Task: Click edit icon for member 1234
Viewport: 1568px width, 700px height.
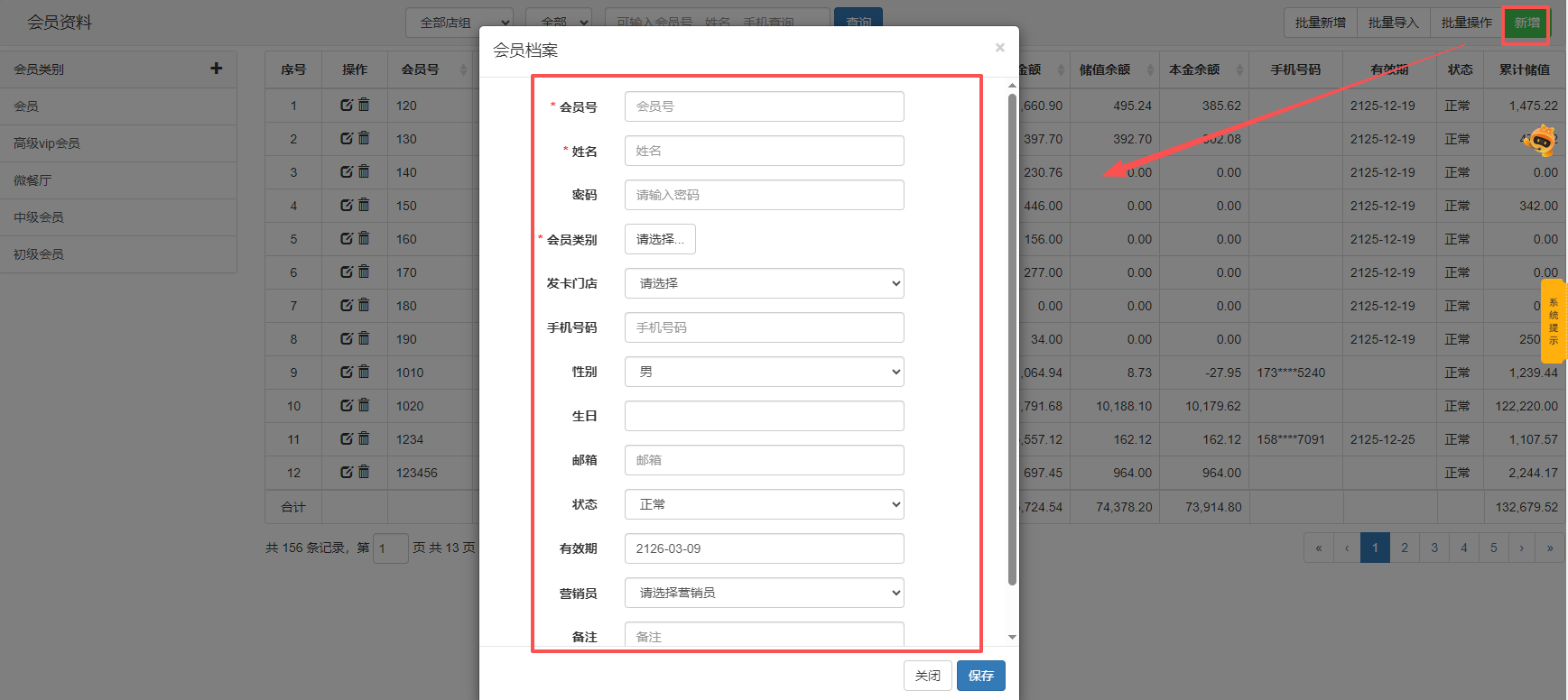Action: point(347,439)
